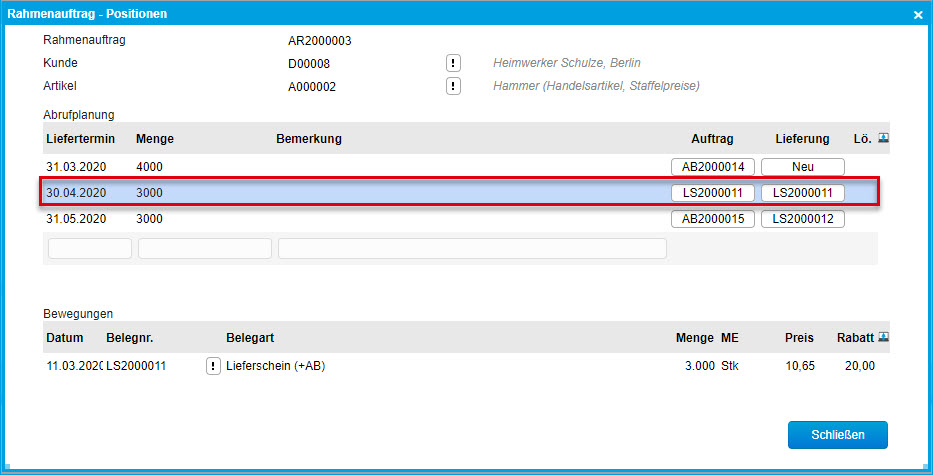Screen dimensions: 933x475
Task: Select the 31.05.2020 delivery date
Action: pos(76,219)
